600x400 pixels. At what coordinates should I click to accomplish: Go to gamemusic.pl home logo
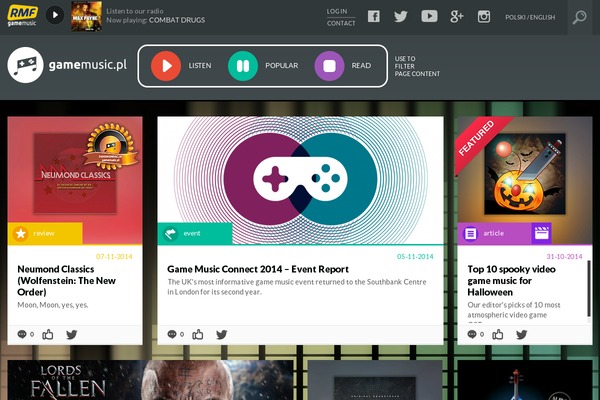pos(68,66)
